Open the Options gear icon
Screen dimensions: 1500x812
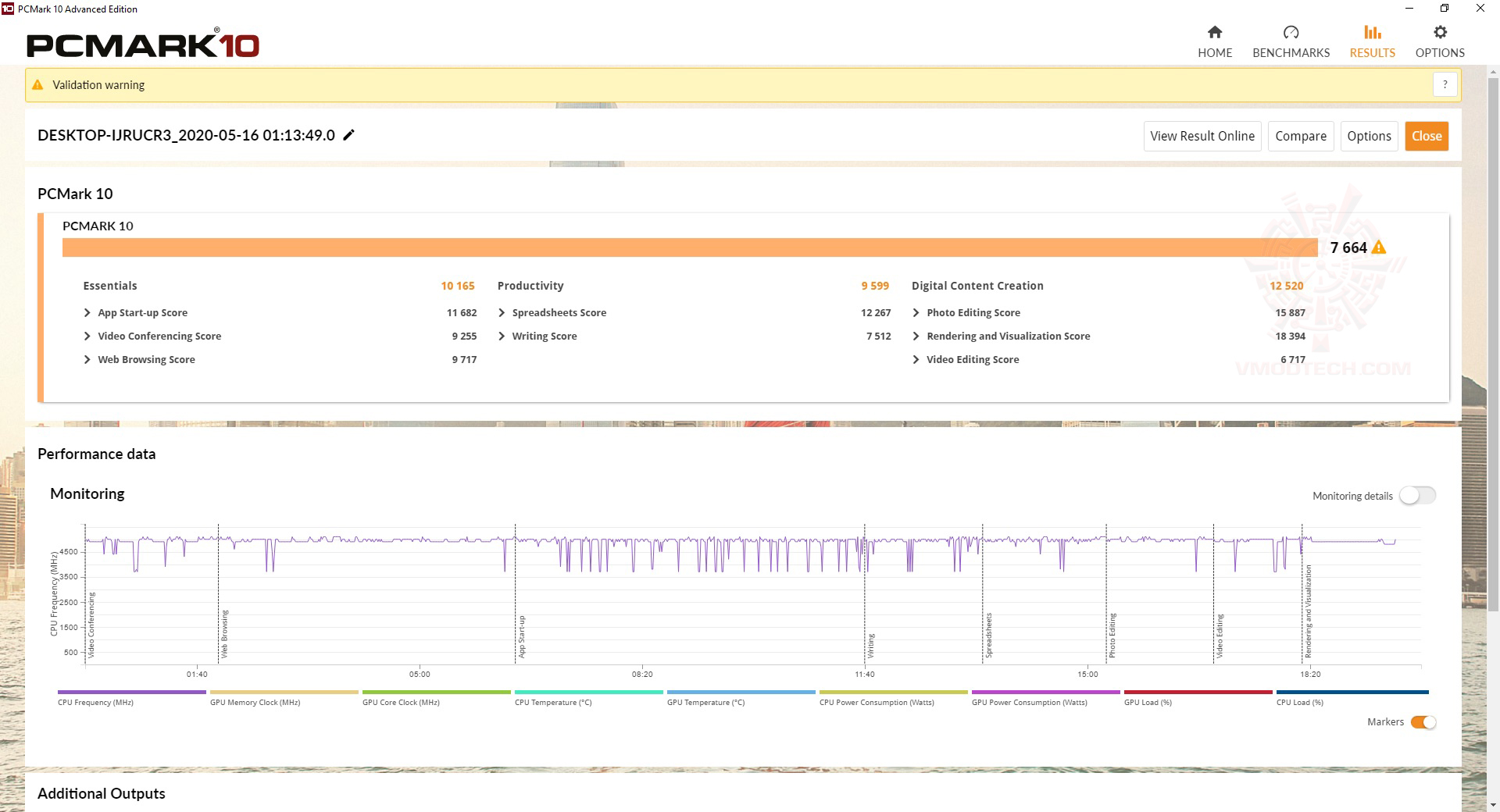tap(1440, 32)
